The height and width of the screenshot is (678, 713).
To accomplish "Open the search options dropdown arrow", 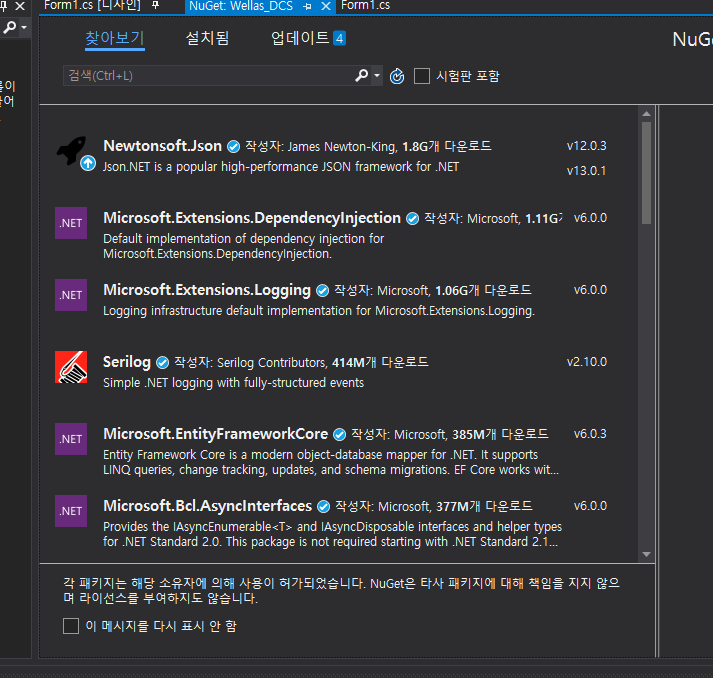I will tap(377, 75).
